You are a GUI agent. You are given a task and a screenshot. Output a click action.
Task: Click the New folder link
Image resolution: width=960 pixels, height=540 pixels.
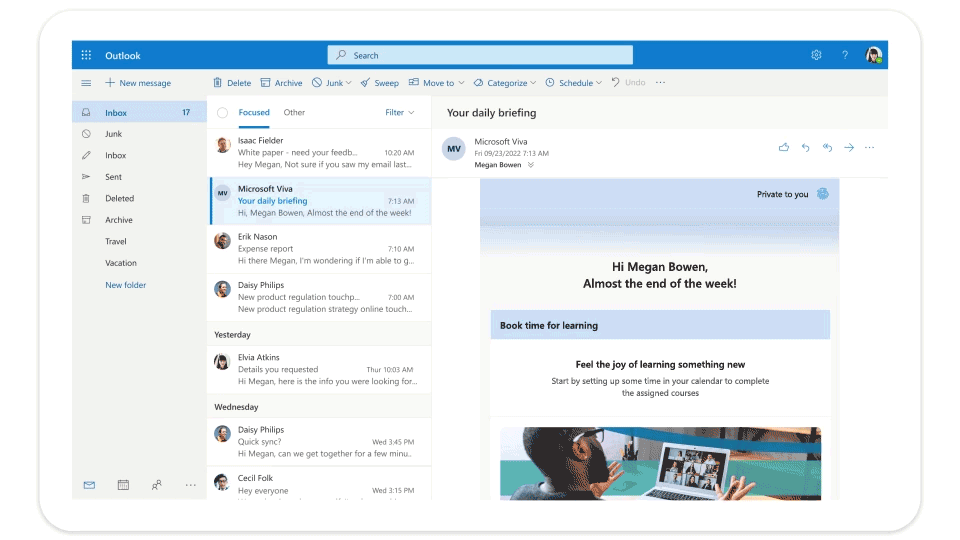pos(126,285)
